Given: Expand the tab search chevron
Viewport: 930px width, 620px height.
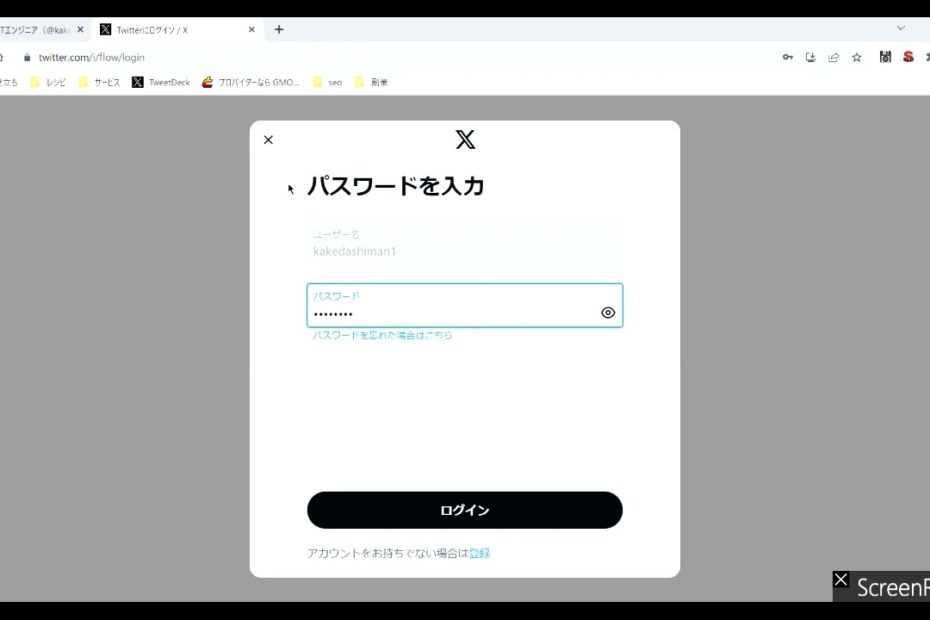Looking at the screenshot, I should click(x=900, y=29).
